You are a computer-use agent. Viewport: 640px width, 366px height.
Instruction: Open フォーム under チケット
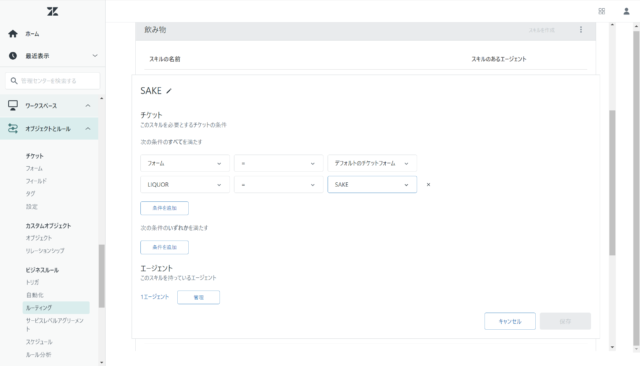click(x=34, y=168)
